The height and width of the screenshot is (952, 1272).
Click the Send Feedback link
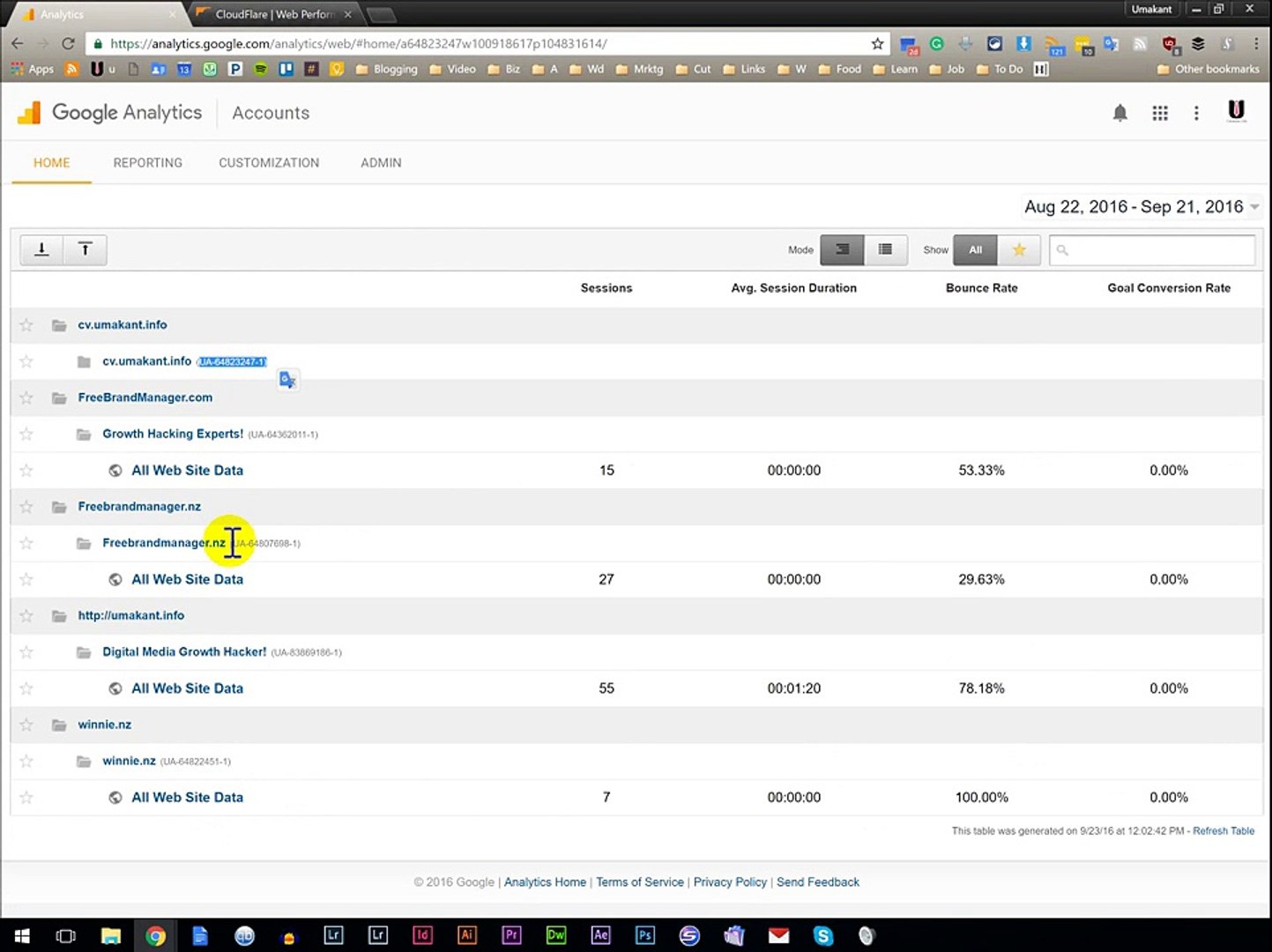pyautogui.click(x=818, y=881)
